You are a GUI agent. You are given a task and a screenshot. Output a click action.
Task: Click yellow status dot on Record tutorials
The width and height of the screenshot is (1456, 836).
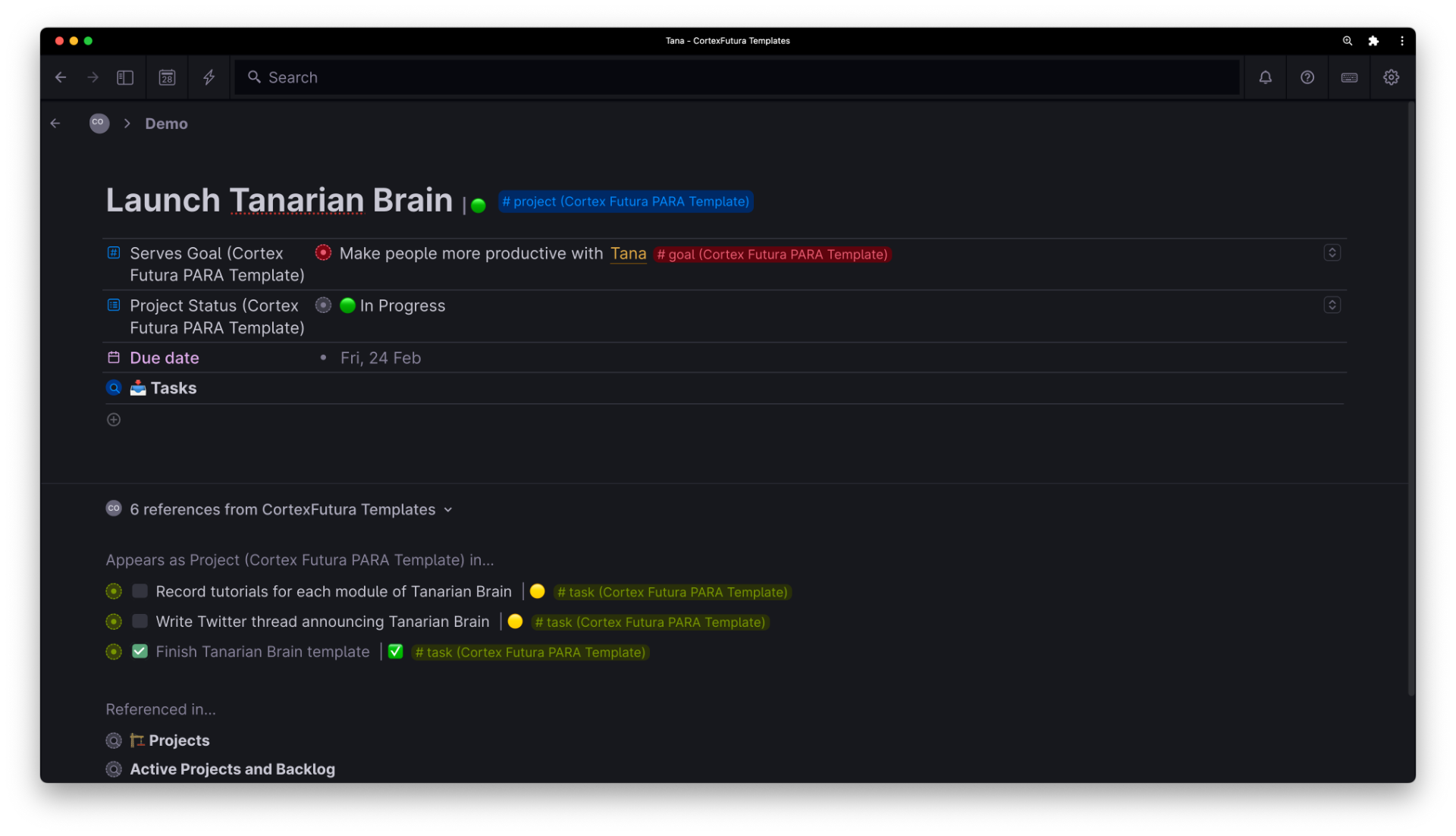pos(537,591)
